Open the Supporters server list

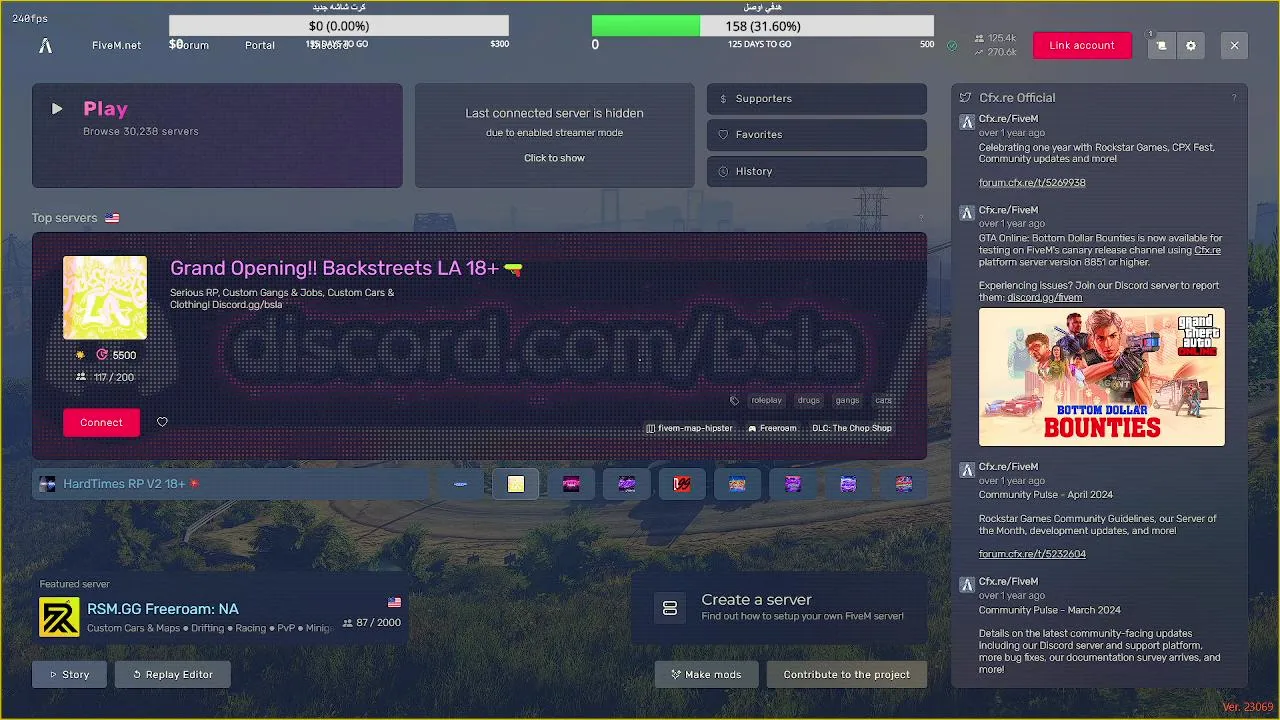816,98
